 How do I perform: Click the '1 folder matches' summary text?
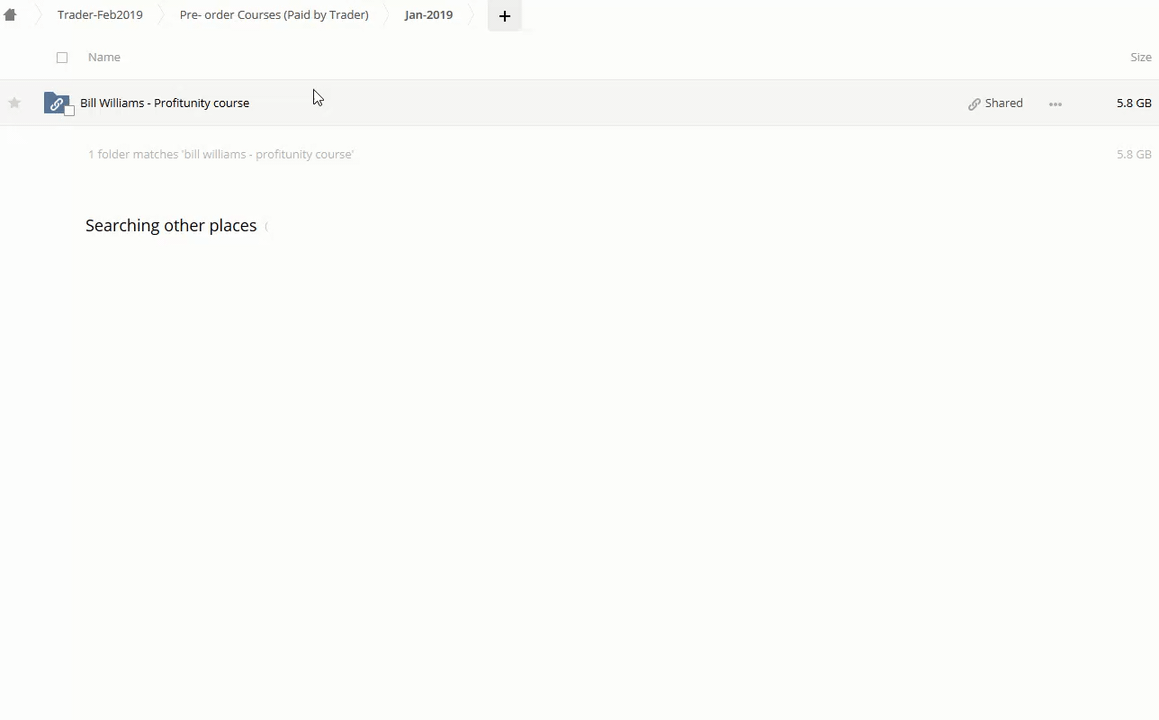(221, 154)
